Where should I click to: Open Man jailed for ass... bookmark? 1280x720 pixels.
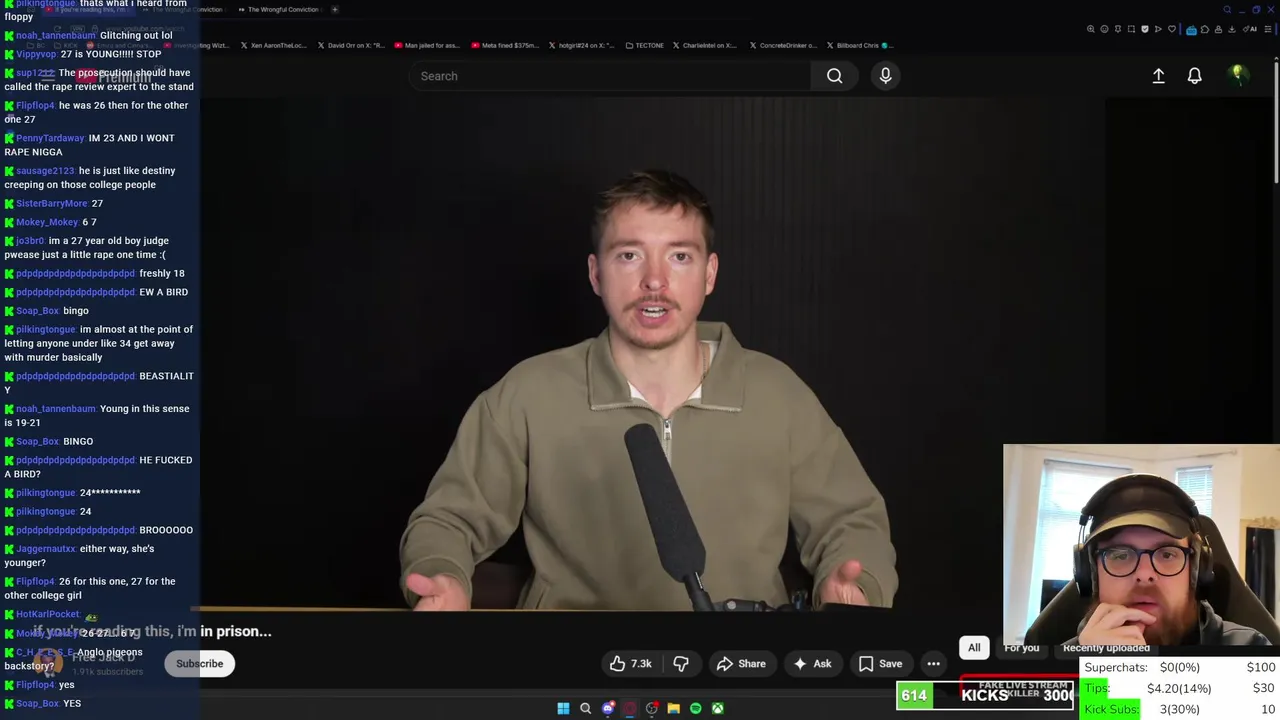(427, 45)
